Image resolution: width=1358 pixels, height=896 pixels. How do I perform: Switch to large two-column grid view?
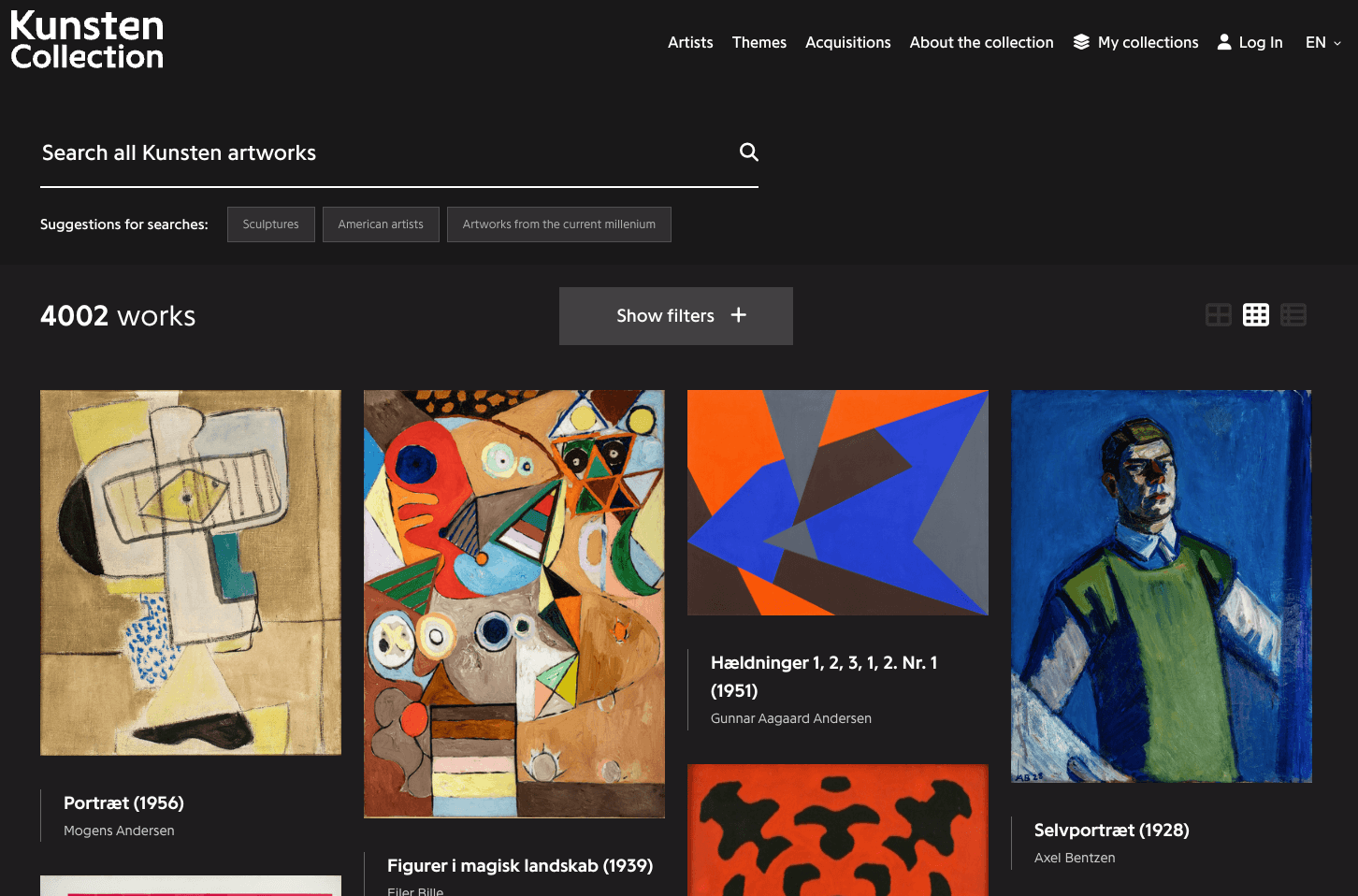click(x=1219, y=315)
